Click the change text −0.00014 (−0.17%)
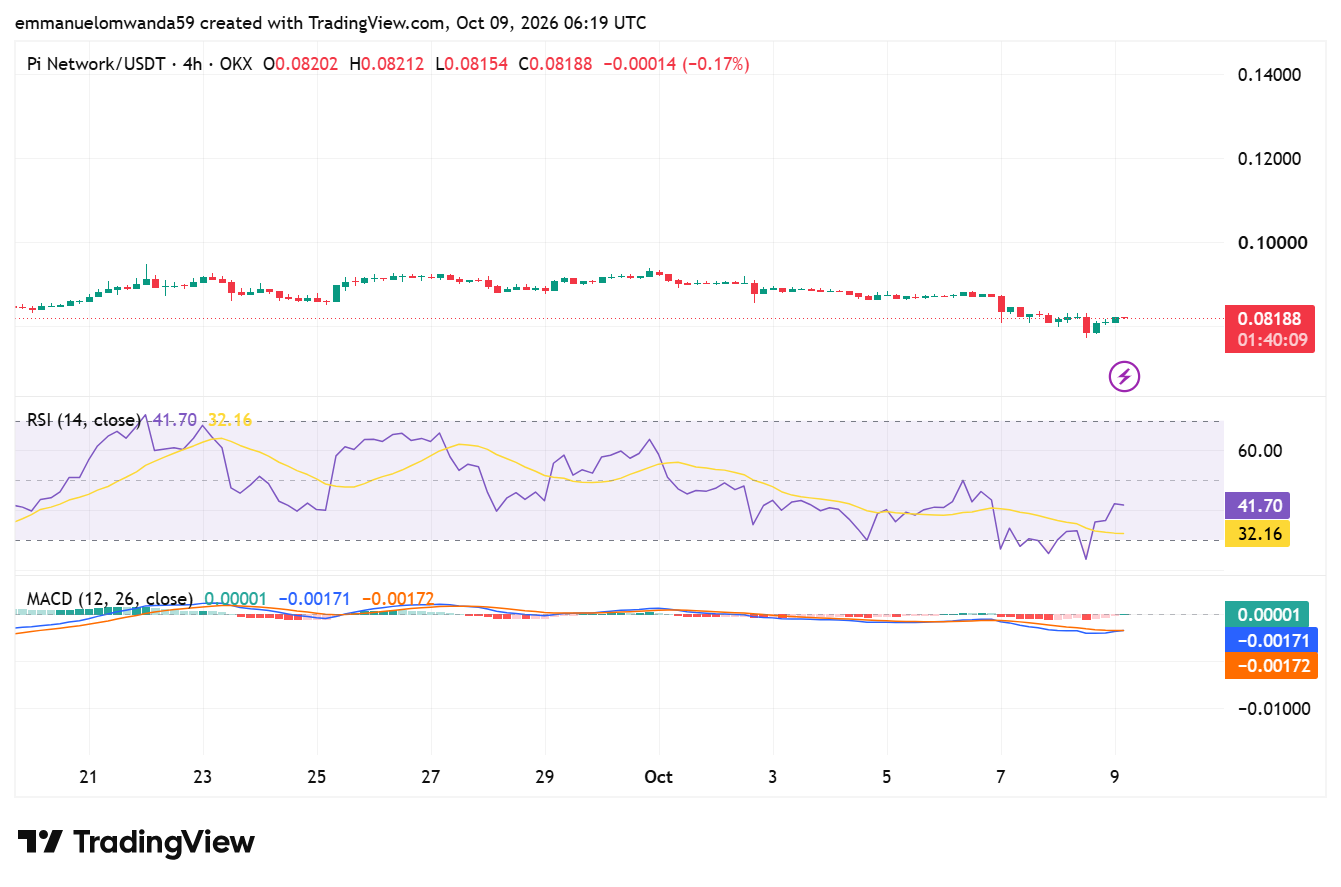The height and width of the screenshot is (887, 1341). pyautogui.click(x=675, y=64)
